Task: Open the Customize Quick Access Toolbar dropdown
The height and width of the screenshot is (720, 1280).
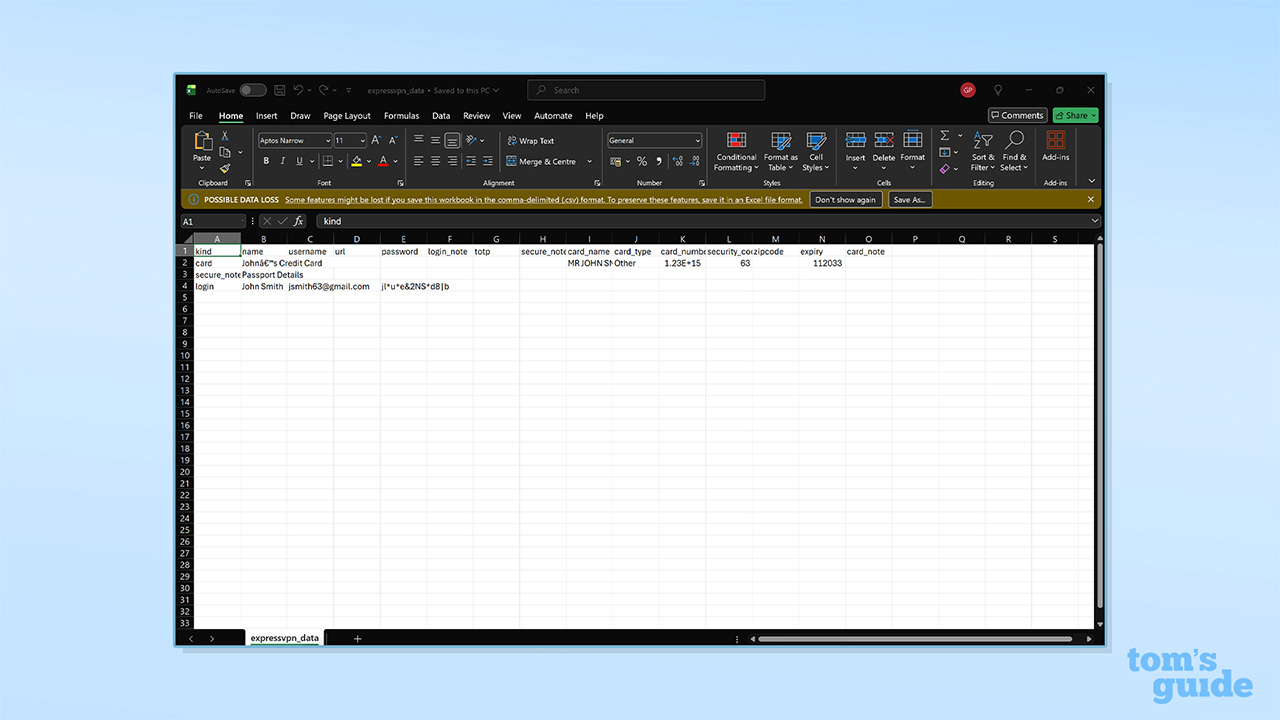Action: click(x=349, y=90)
